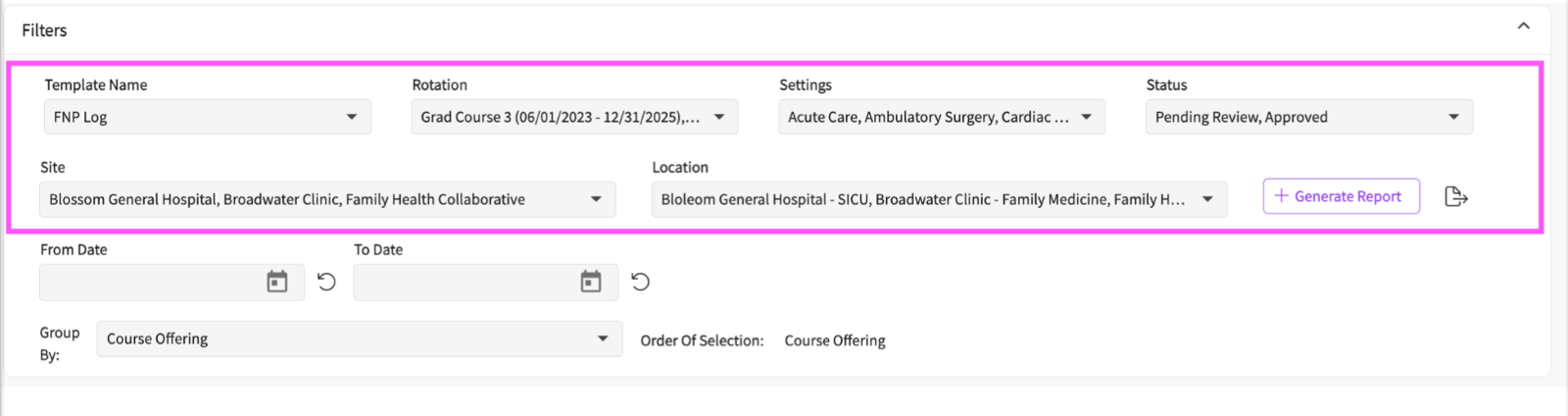Image resolution: width=1568 pixels, height=416 pixels.
Task: Open the To Date calendar picker
Action: [x=591, y=283]
